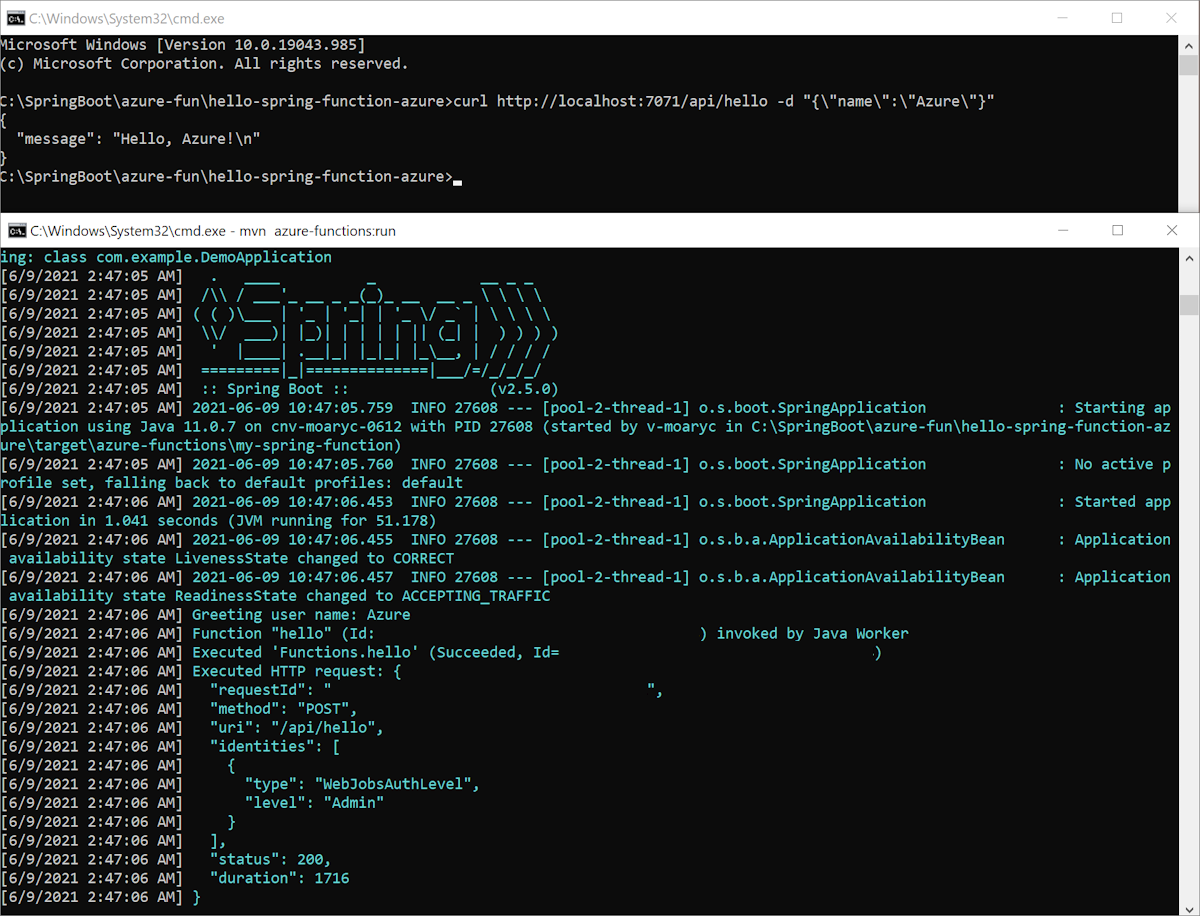Open the system menu via the top cmd.exe icon

[14, 18]
